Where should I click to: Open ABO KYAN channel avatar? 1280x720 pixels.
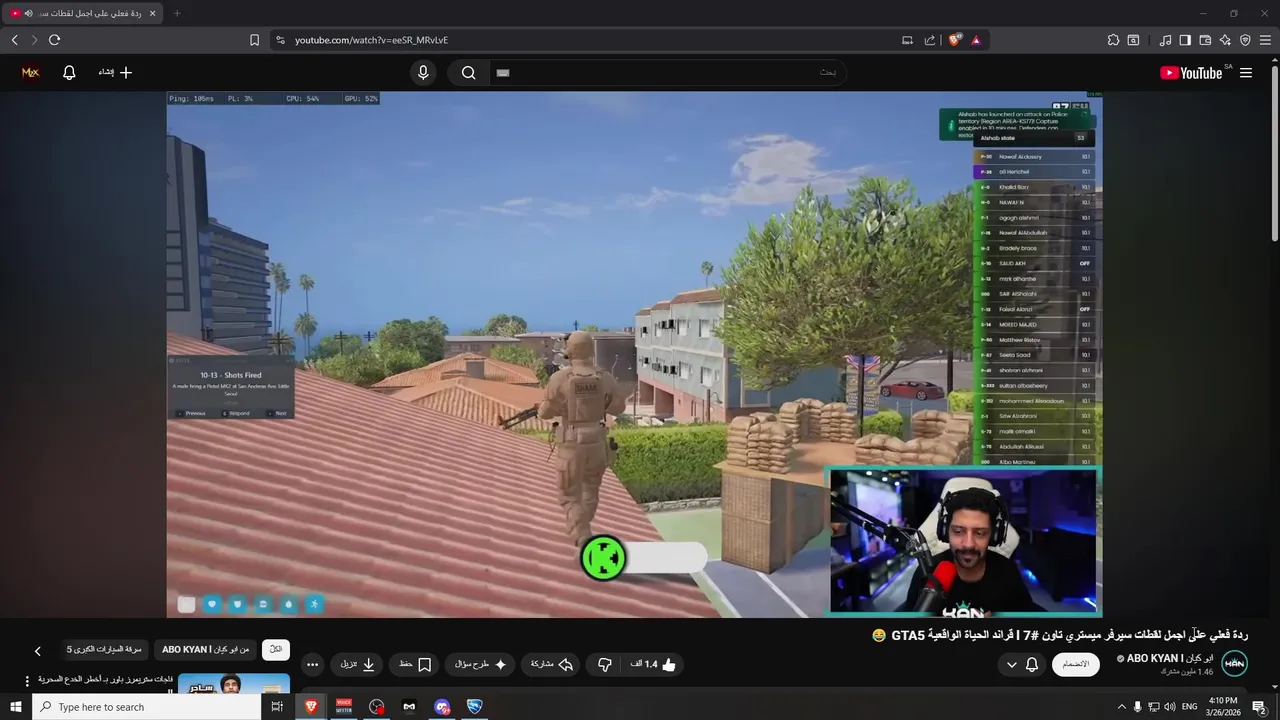point(1235,664)
